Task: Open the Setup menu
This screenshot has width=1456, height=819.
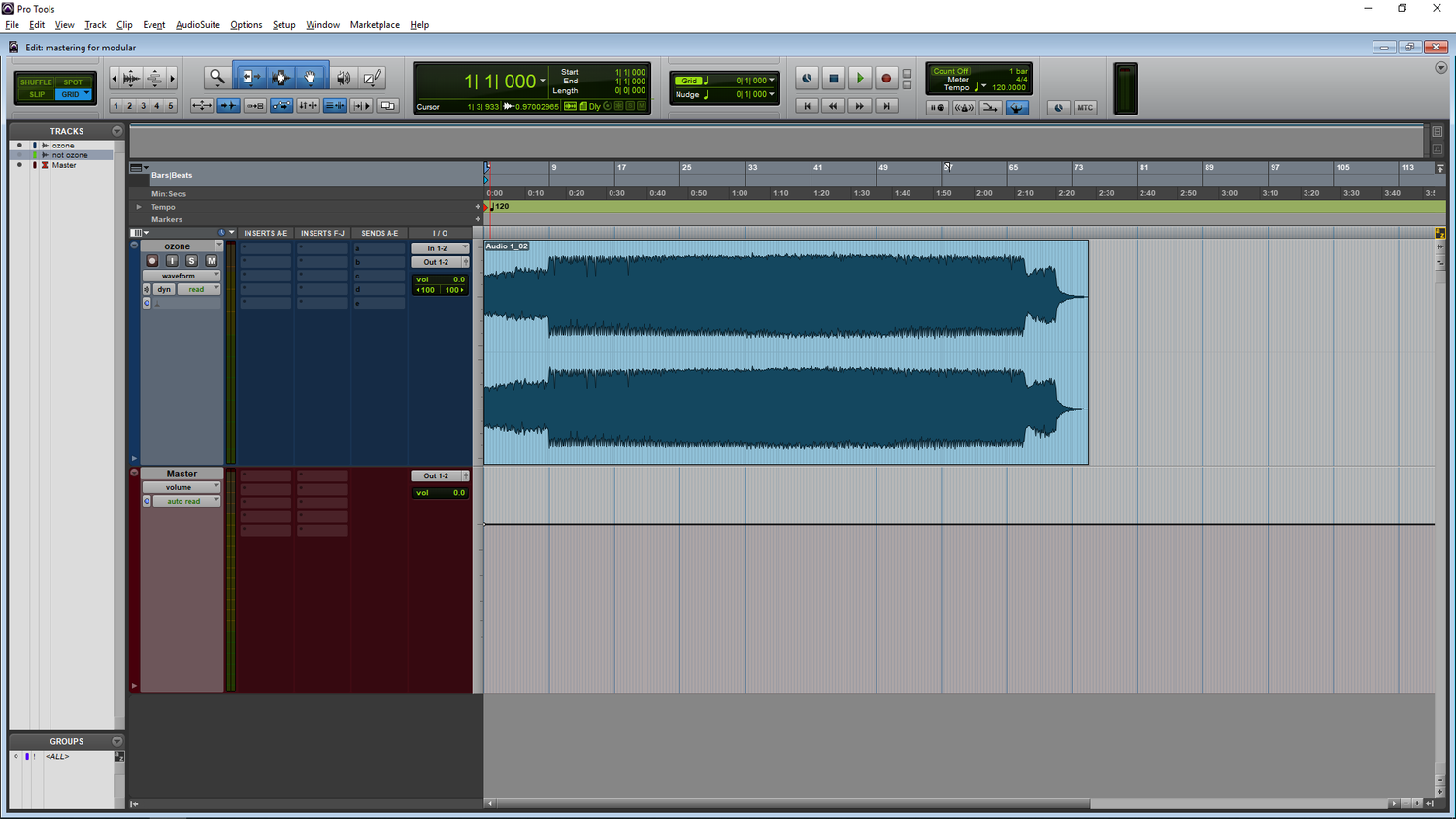Action: [x=283, y=25]
